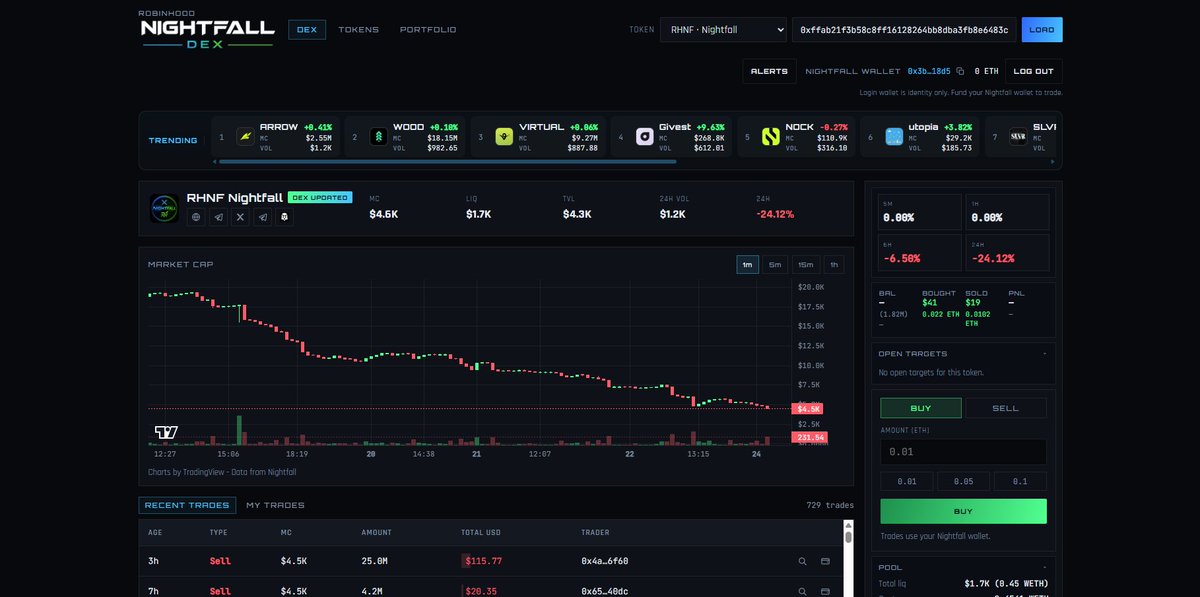
Task: Click the WOOD token logo in trending
Action: (379, 137)
